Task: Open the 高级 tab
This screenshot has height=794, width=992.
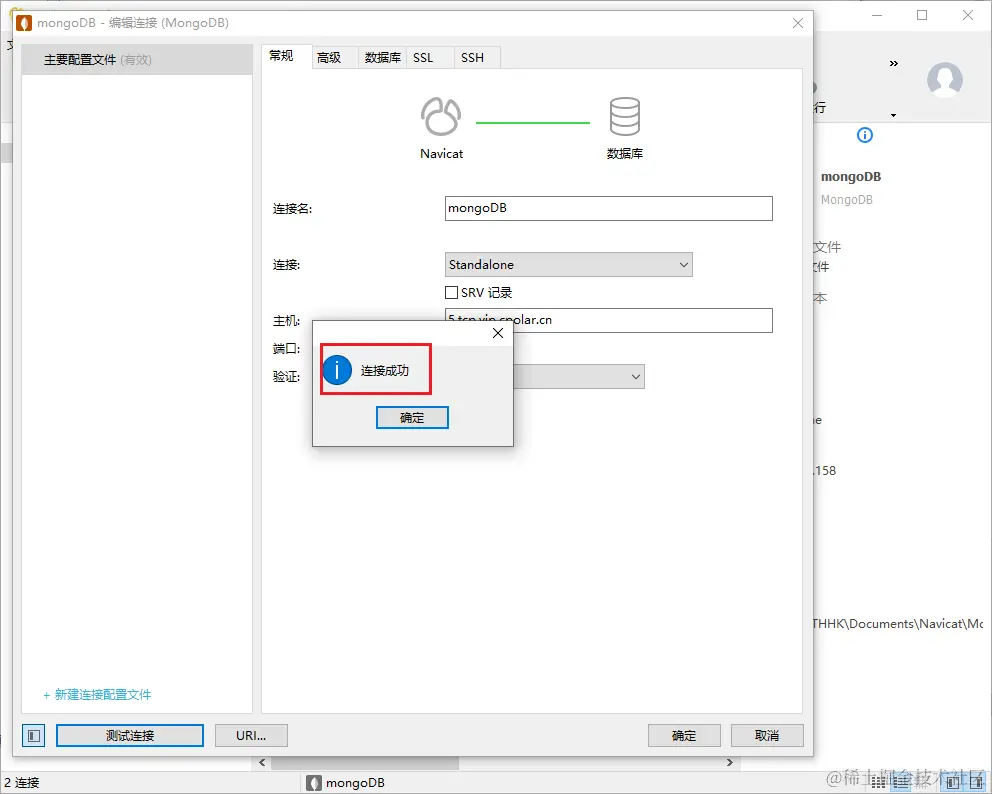Action: coord(329,58)
